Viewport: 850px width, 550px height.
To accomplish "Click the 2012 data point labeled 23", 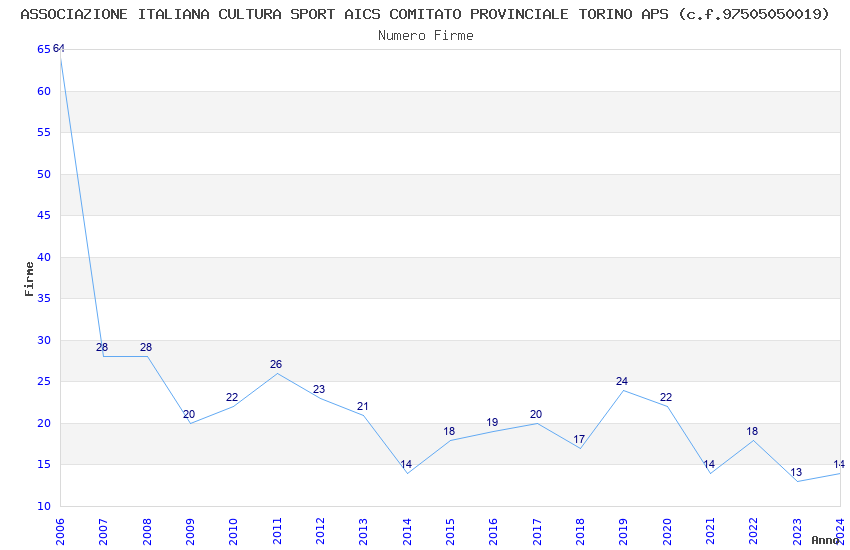I will (x=320, y=398).
